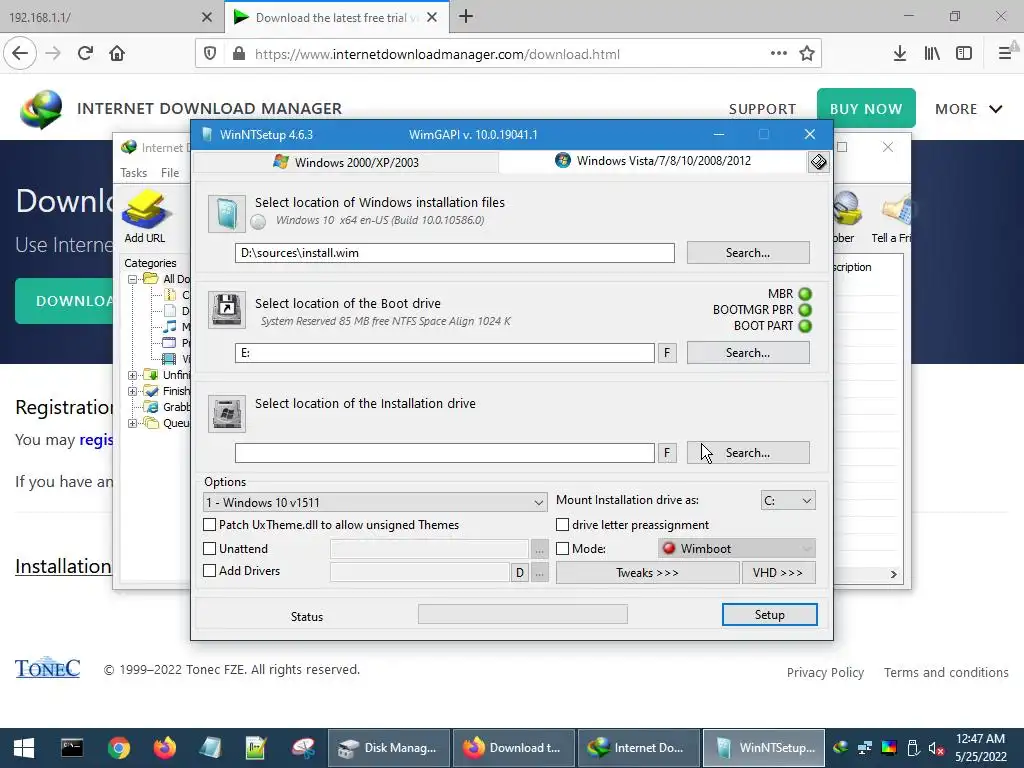Collapse the All Downloads tree node in IDM
The image size is (1024, 768).
pos(133,279)
